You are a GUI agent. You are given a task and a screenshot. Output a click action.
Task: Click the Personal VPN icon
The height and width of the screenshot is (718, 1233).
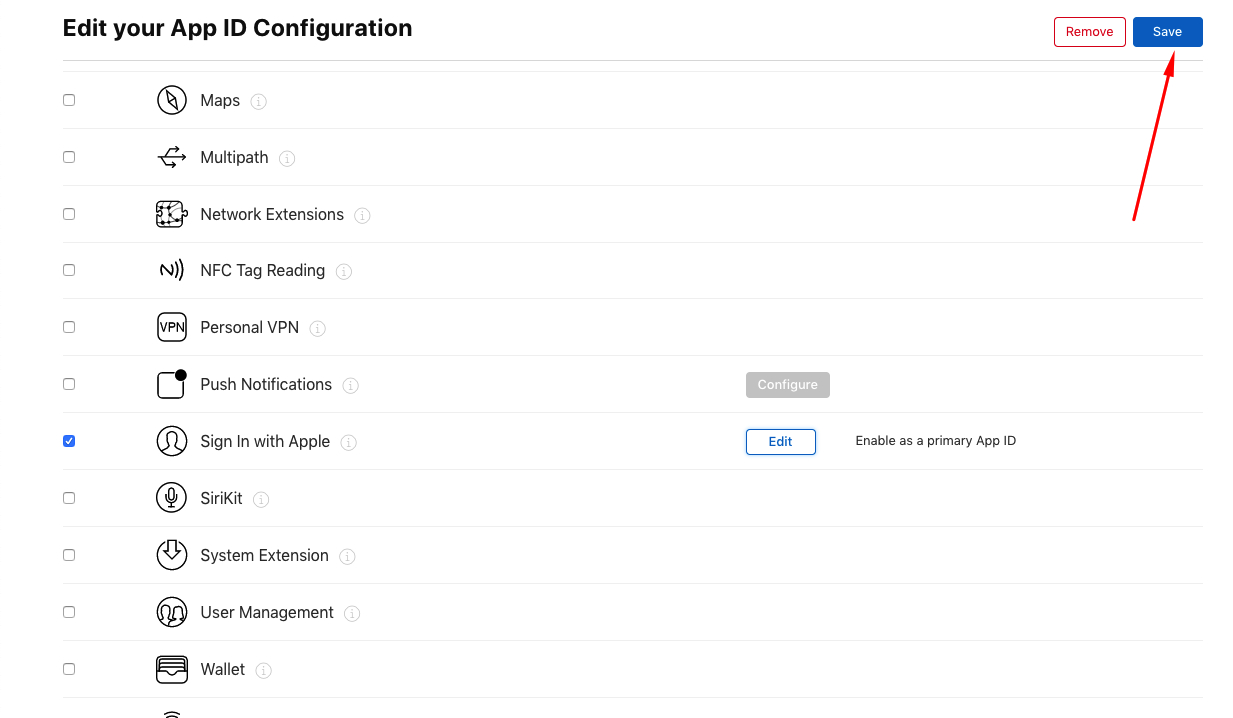point(172,327)
